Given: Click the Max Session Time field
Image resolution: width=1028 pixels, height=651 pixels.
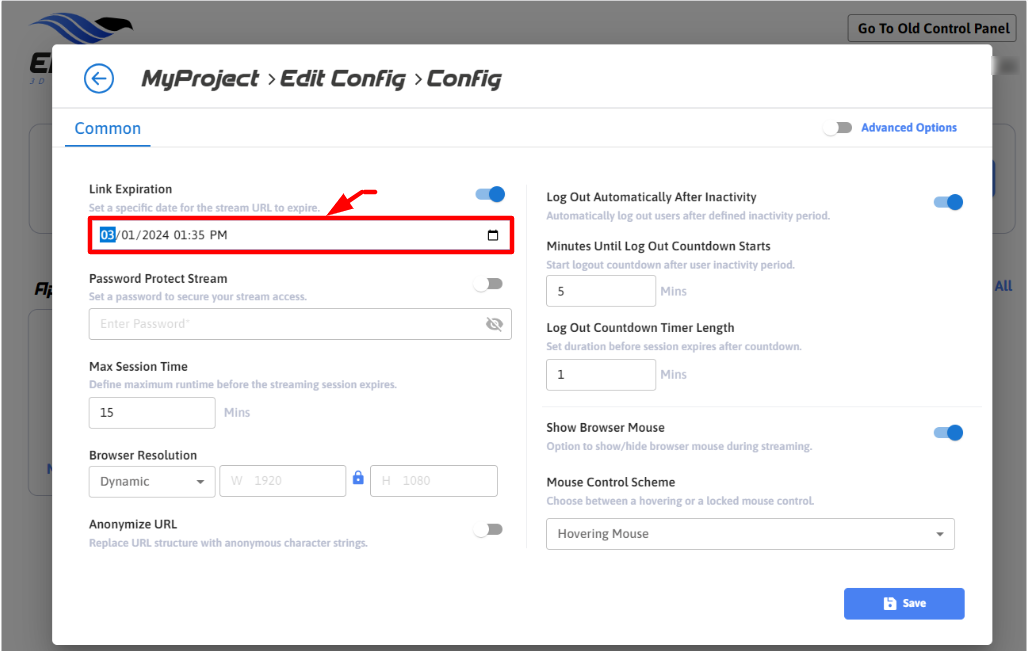Looking at the screenshot, I should (x=152, y=412).
